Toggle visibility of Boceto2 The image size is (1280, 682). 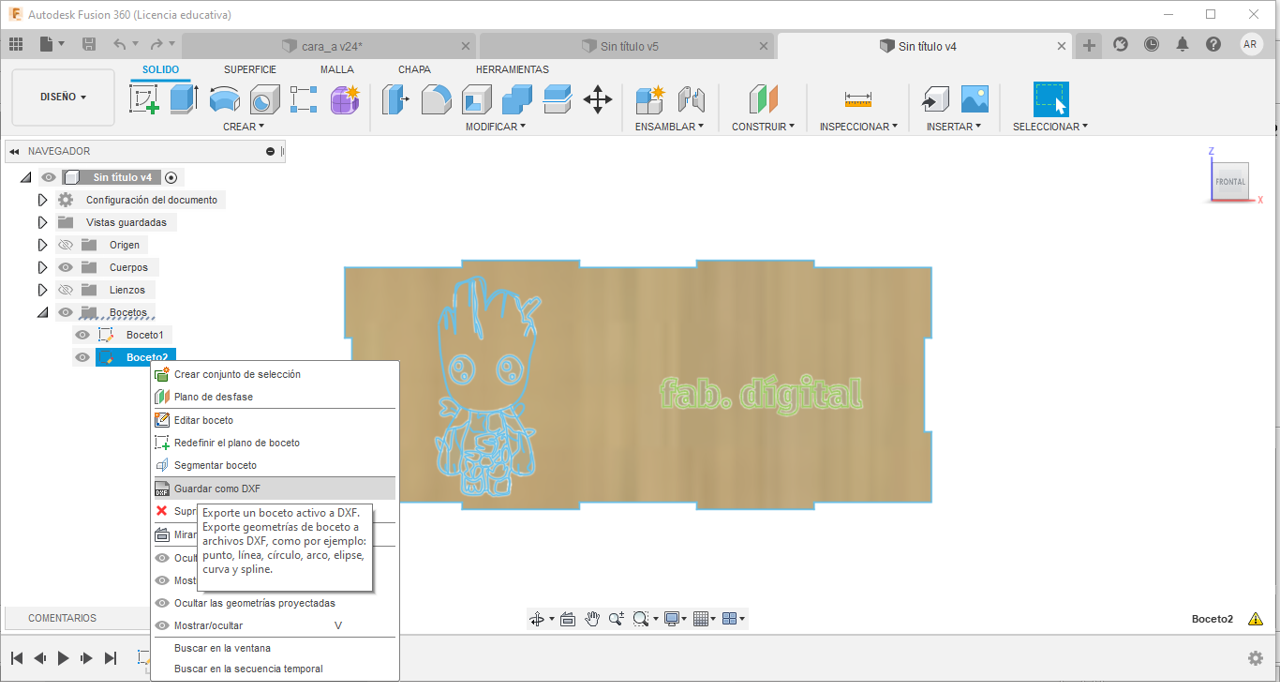[83, 357]
